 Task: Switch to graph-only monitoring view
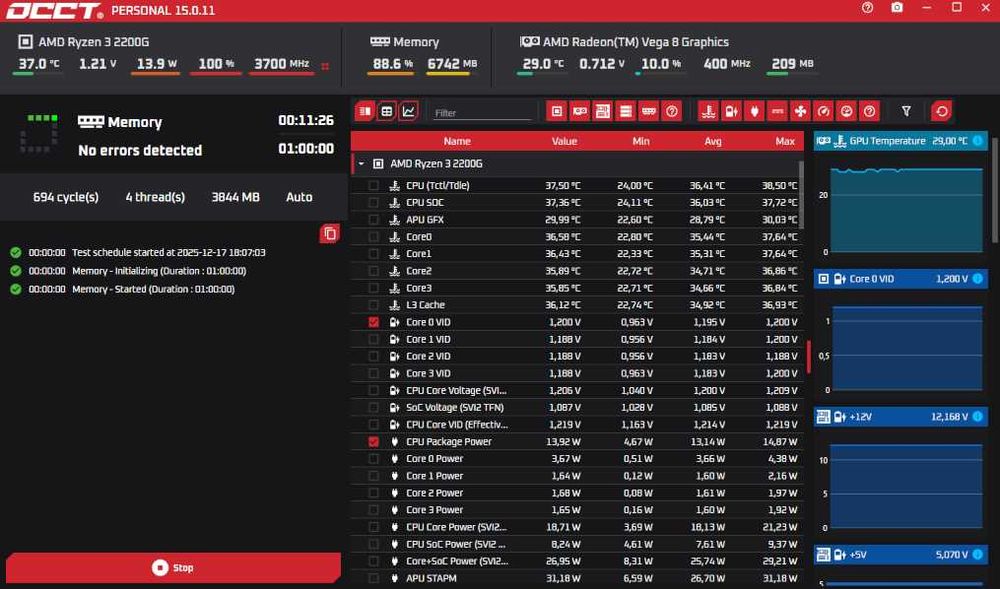click(408, 111)
